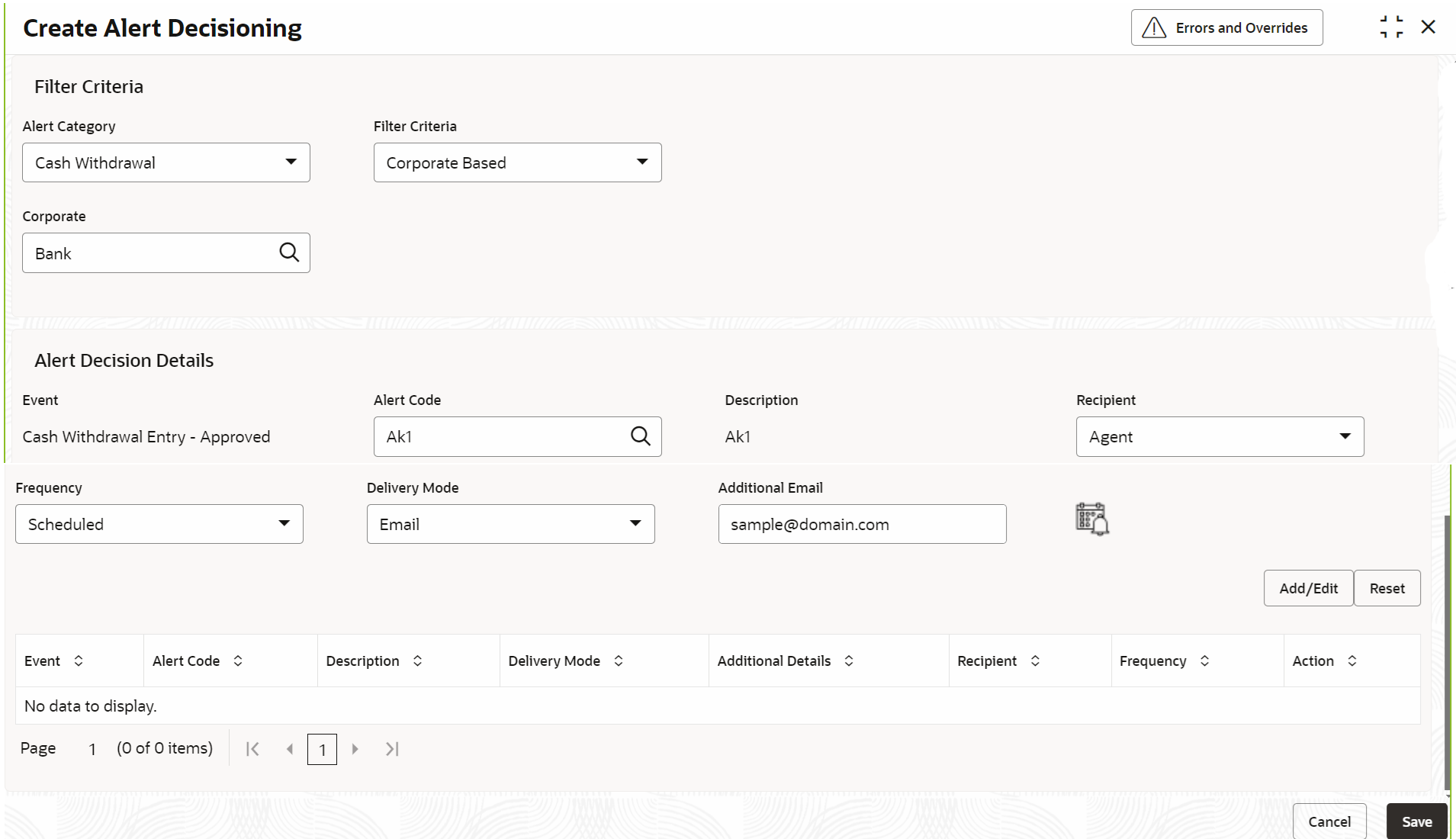Sort table by Action column

[1352, 661]
